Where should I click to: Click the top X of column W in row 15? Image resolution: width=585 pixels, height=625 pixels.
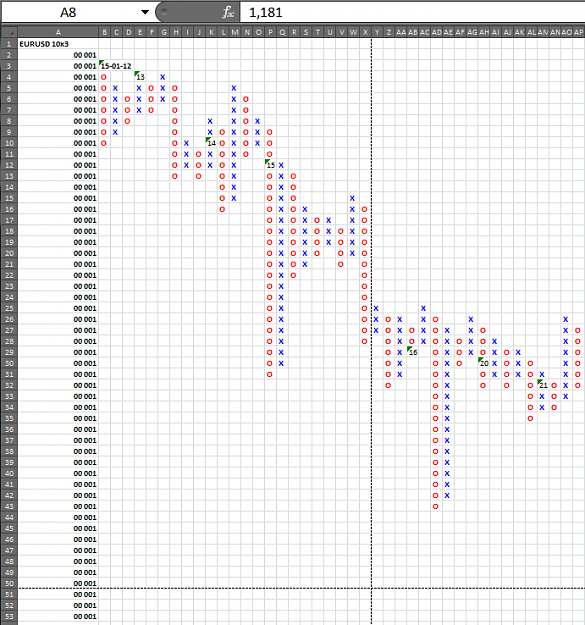click(x=352, y=198)
